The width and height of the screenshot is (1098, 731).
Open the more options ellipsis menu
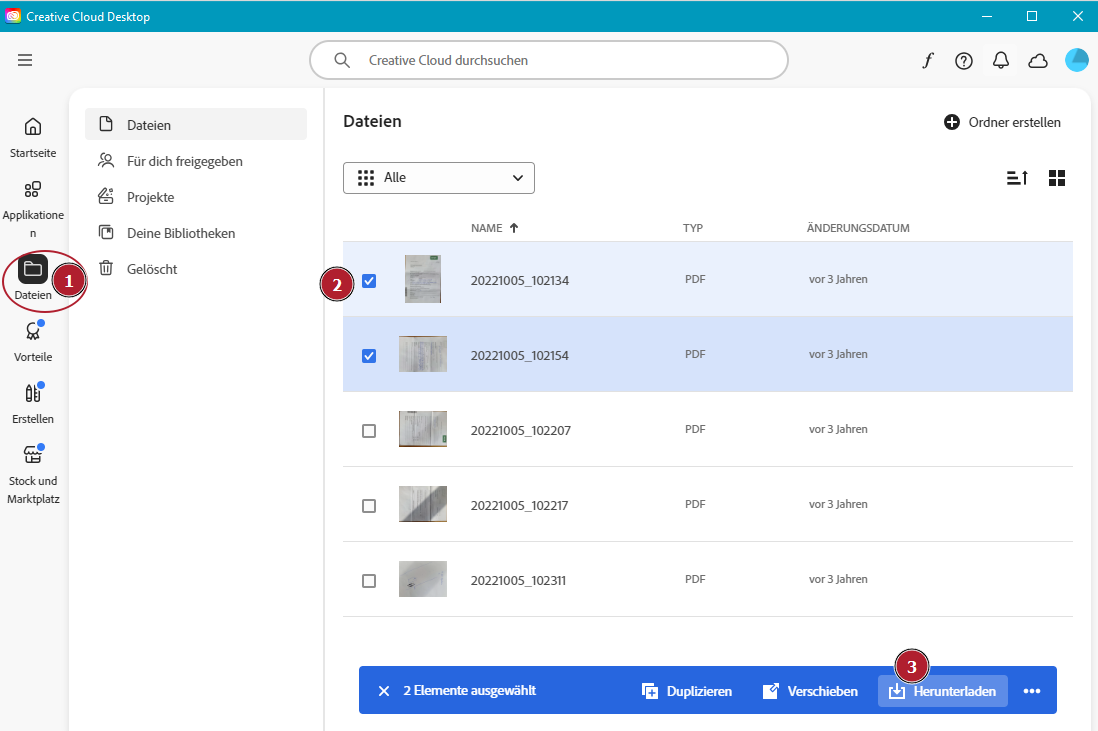(1032, 691)
